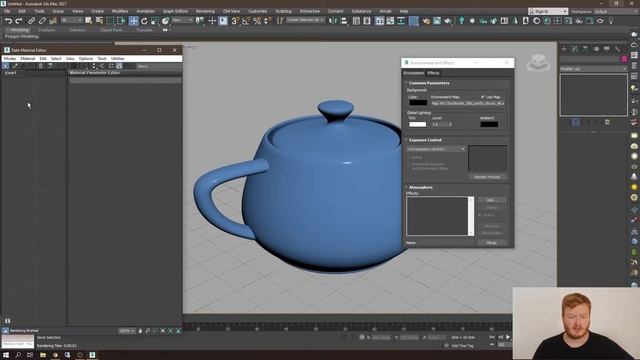This screenshot has width=640, height=360.
Task: Open the exposure control type dropdown
Action: [436, 149]
